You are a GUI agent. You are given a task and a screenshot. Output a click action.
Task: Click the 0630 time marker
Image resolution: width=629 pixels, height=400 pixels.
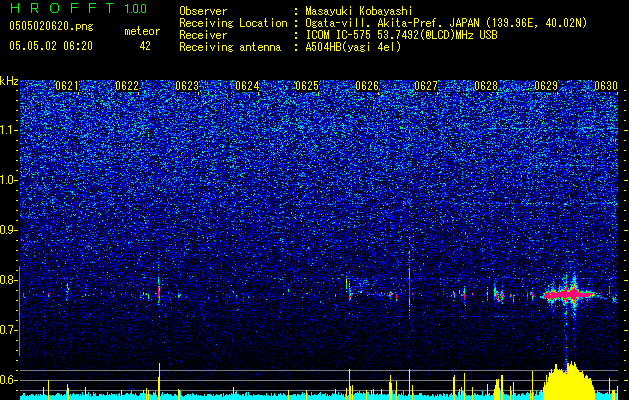click(x=606, y=86)
